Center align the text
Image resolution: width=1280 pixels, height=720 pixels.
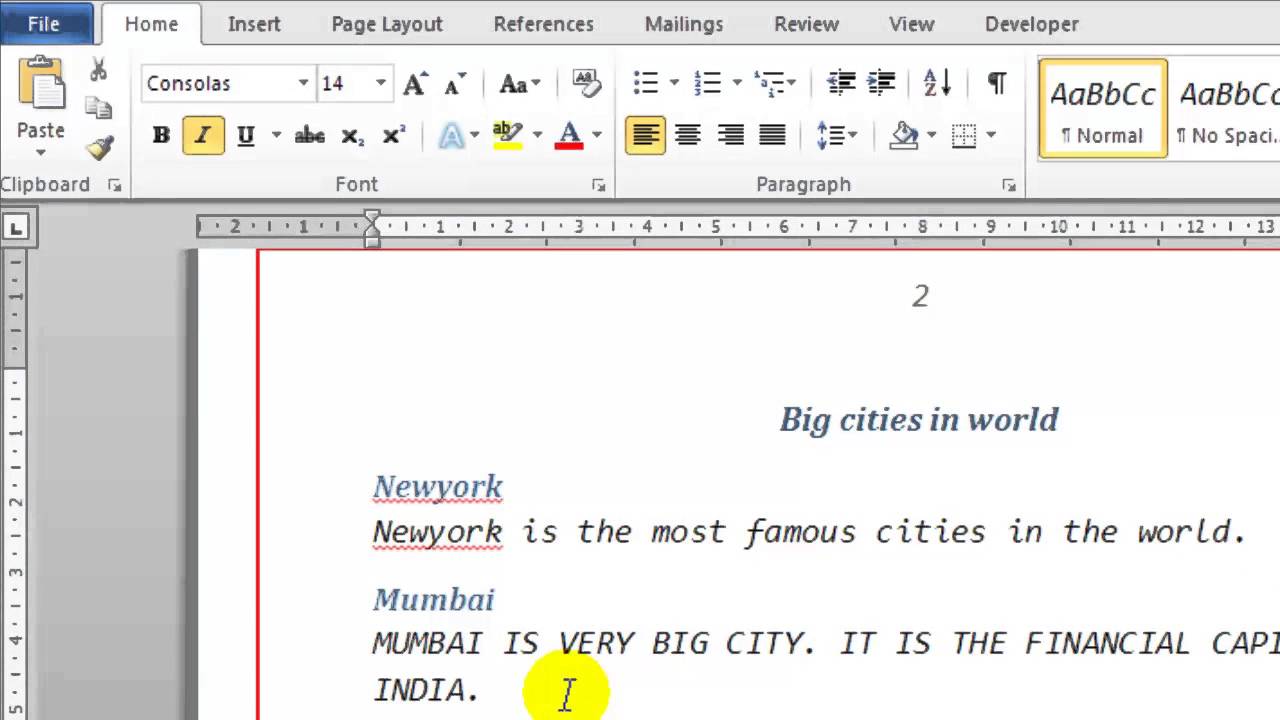click(x=688, y=135)
